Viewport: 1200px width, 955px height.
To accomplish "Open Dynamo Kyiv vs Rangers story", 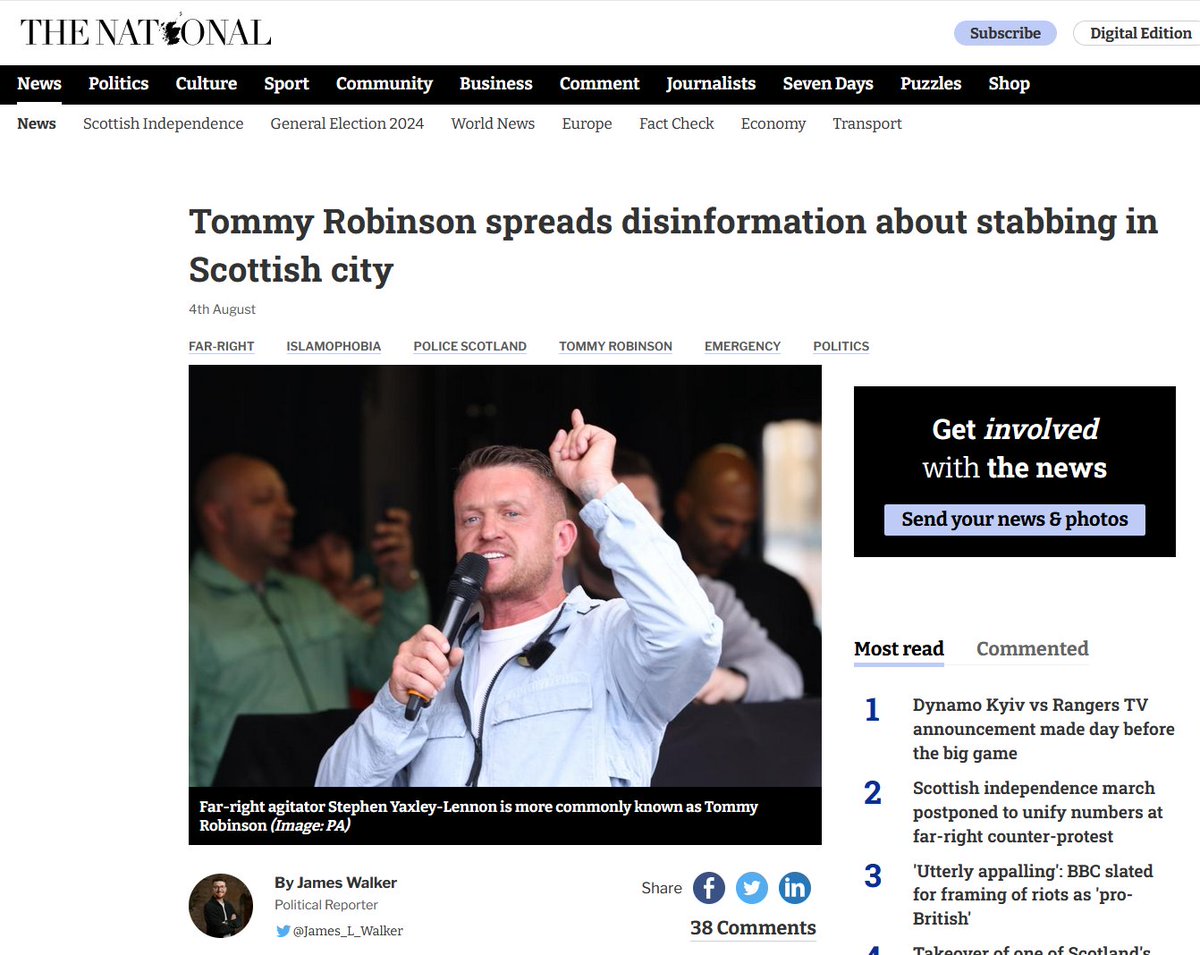I will (1043, 729).
